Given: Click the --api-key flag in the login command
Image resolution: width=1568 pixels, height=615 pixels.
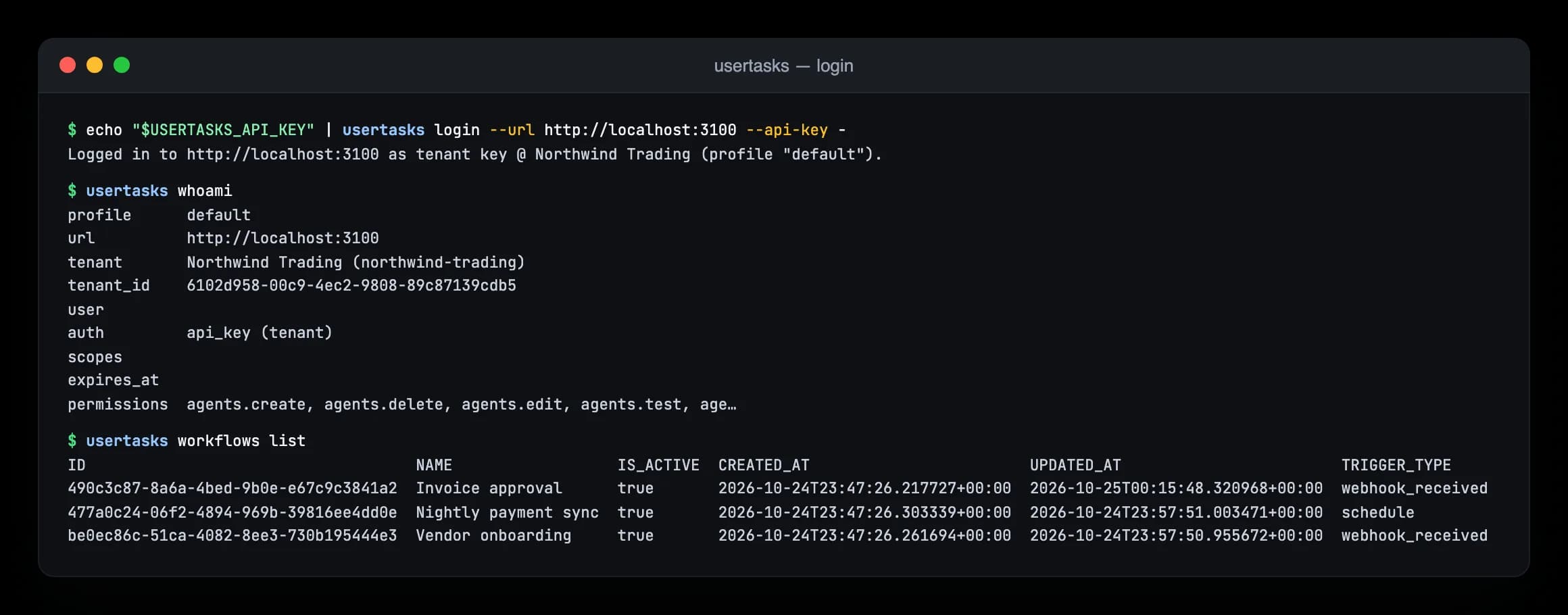Looking at the screenshot, I should (787, 130).
